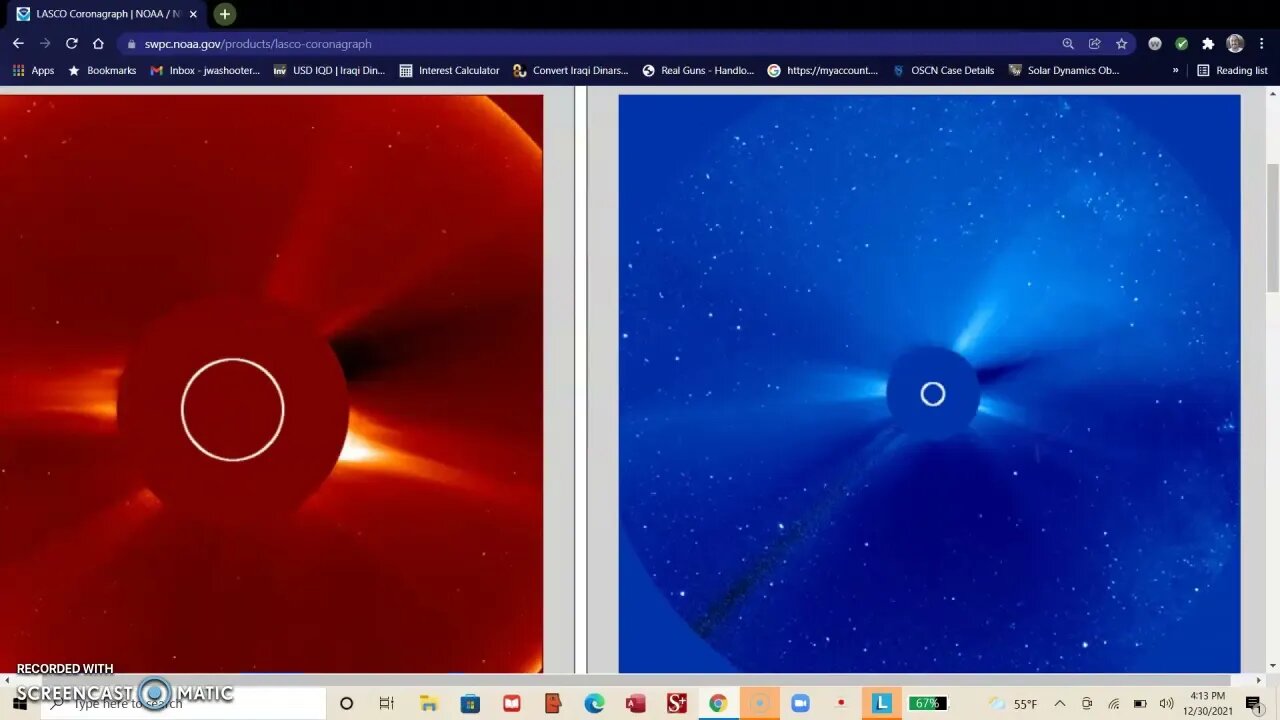This screenshot has height=720, width=1280.
Task: Open Task View in taskbar
Action: [387, 703]
